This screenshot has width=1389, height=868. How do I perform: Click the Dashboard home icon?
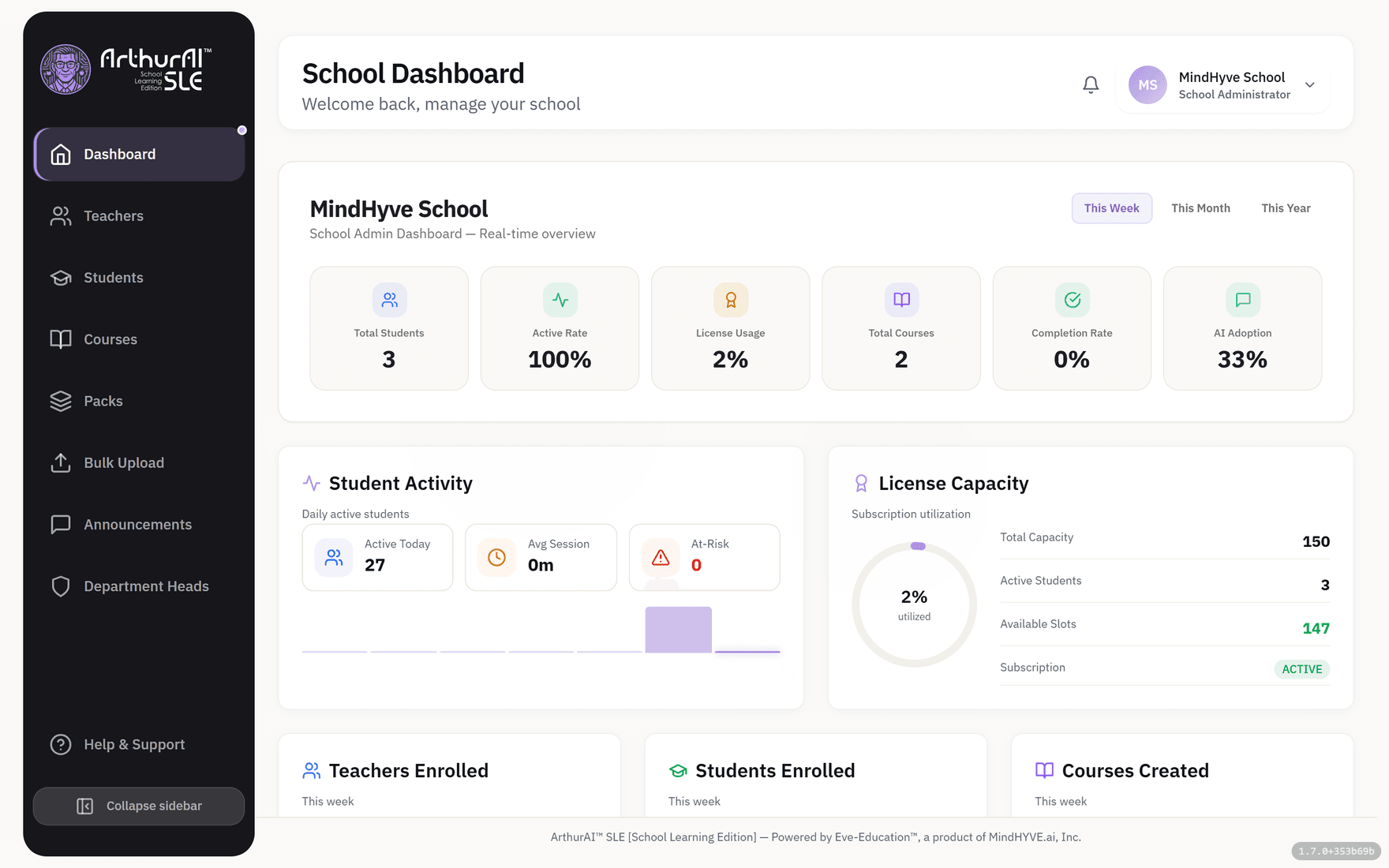pos(61,155)
